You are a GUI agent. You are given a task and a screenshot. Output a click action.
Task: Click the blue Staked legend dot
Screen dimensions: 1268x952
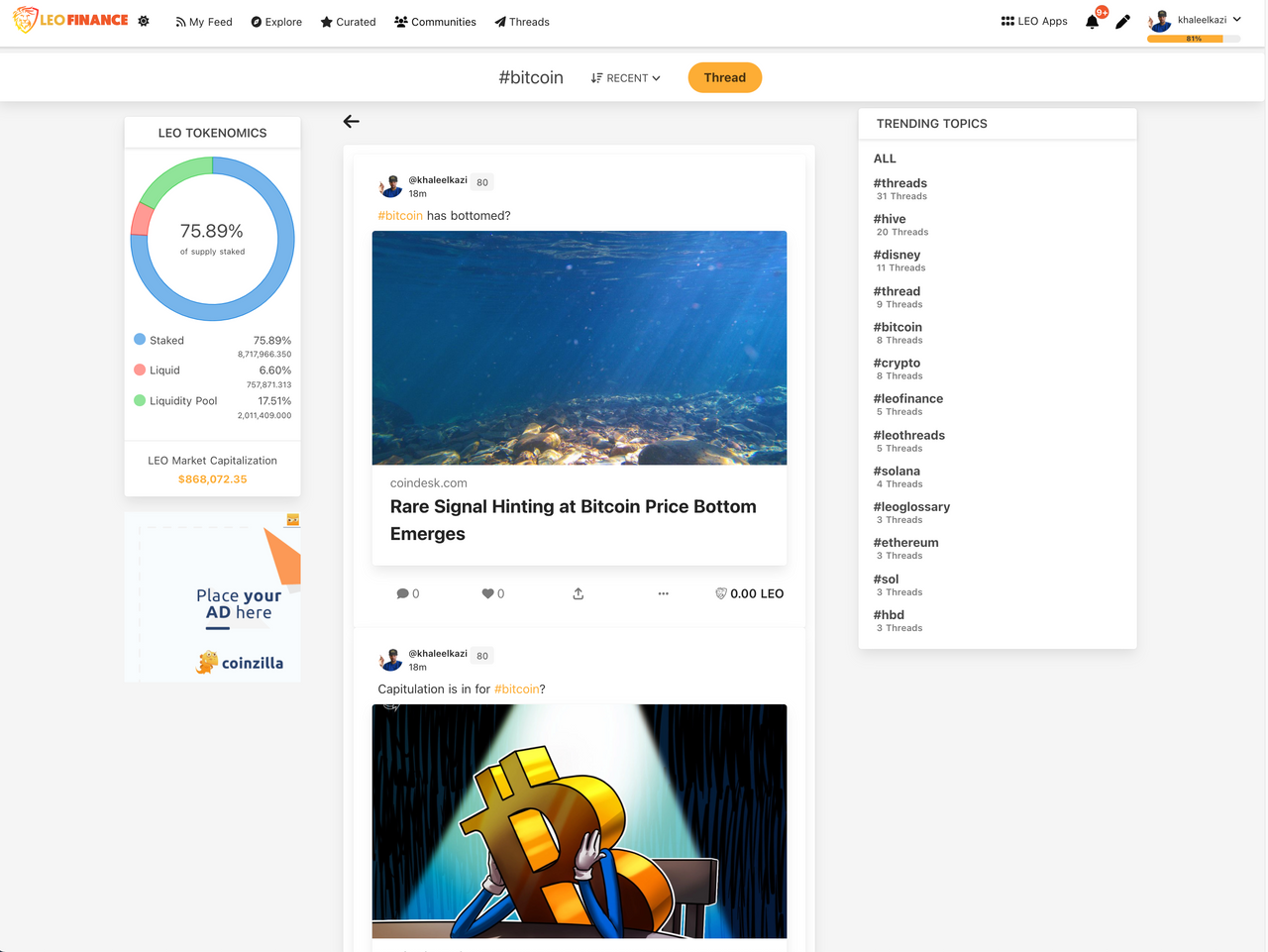pyautogui.click(x=140, y=339)
